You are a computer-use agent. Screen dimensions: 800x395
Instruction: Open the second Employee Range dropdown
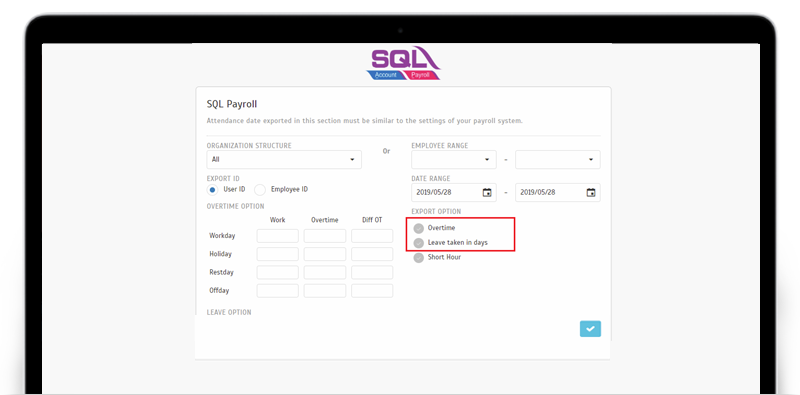click(x=558, y=159)
